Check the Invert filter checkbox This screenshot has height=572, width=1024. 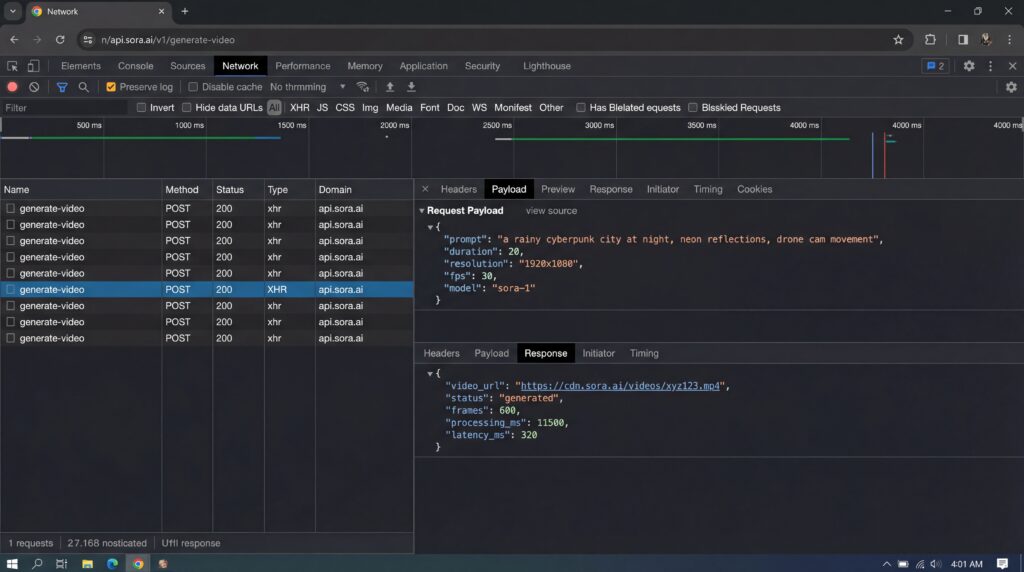[x=141, y=108]
